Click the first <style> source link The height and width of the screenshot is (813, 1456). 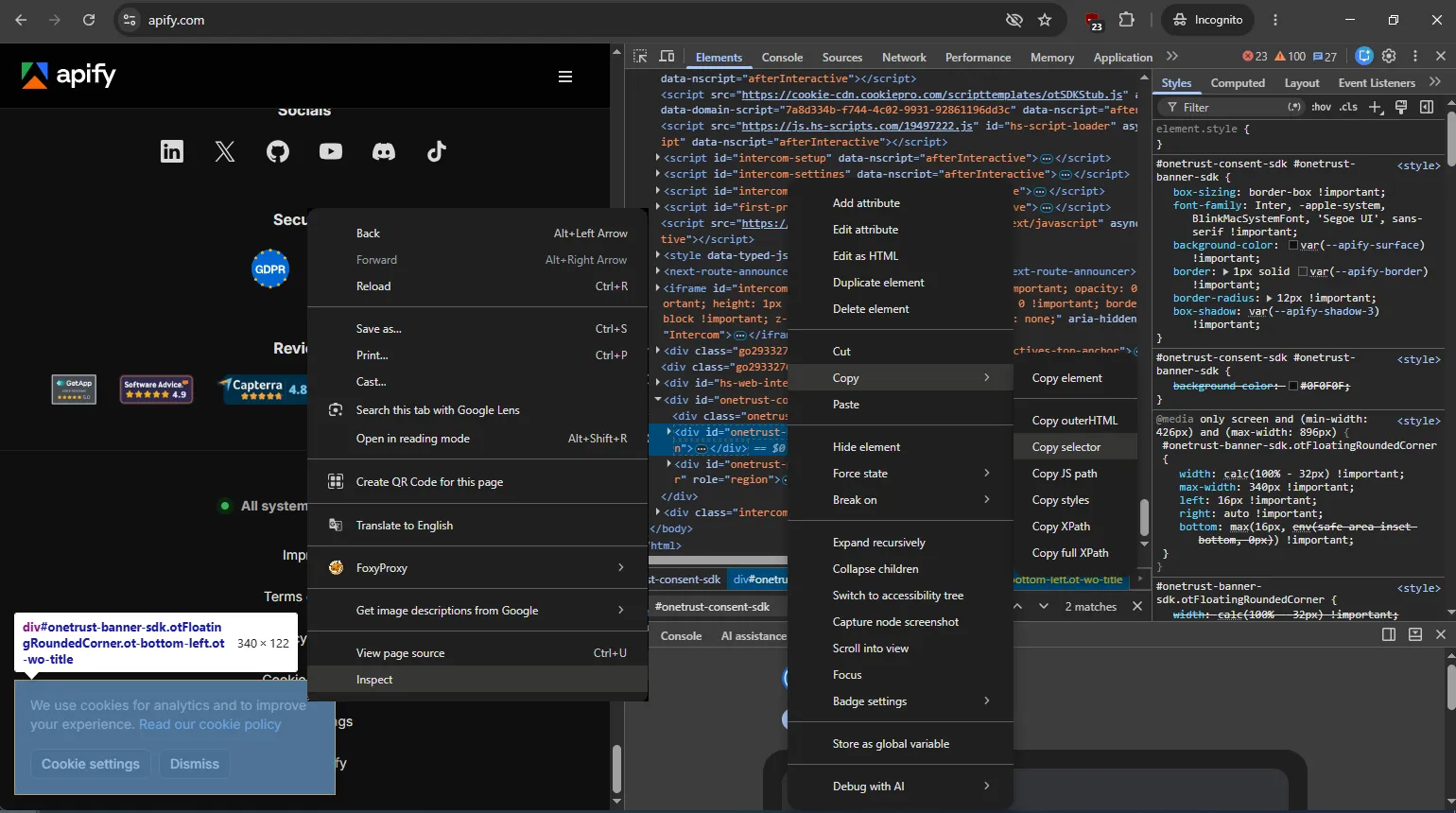point(1418,165)
